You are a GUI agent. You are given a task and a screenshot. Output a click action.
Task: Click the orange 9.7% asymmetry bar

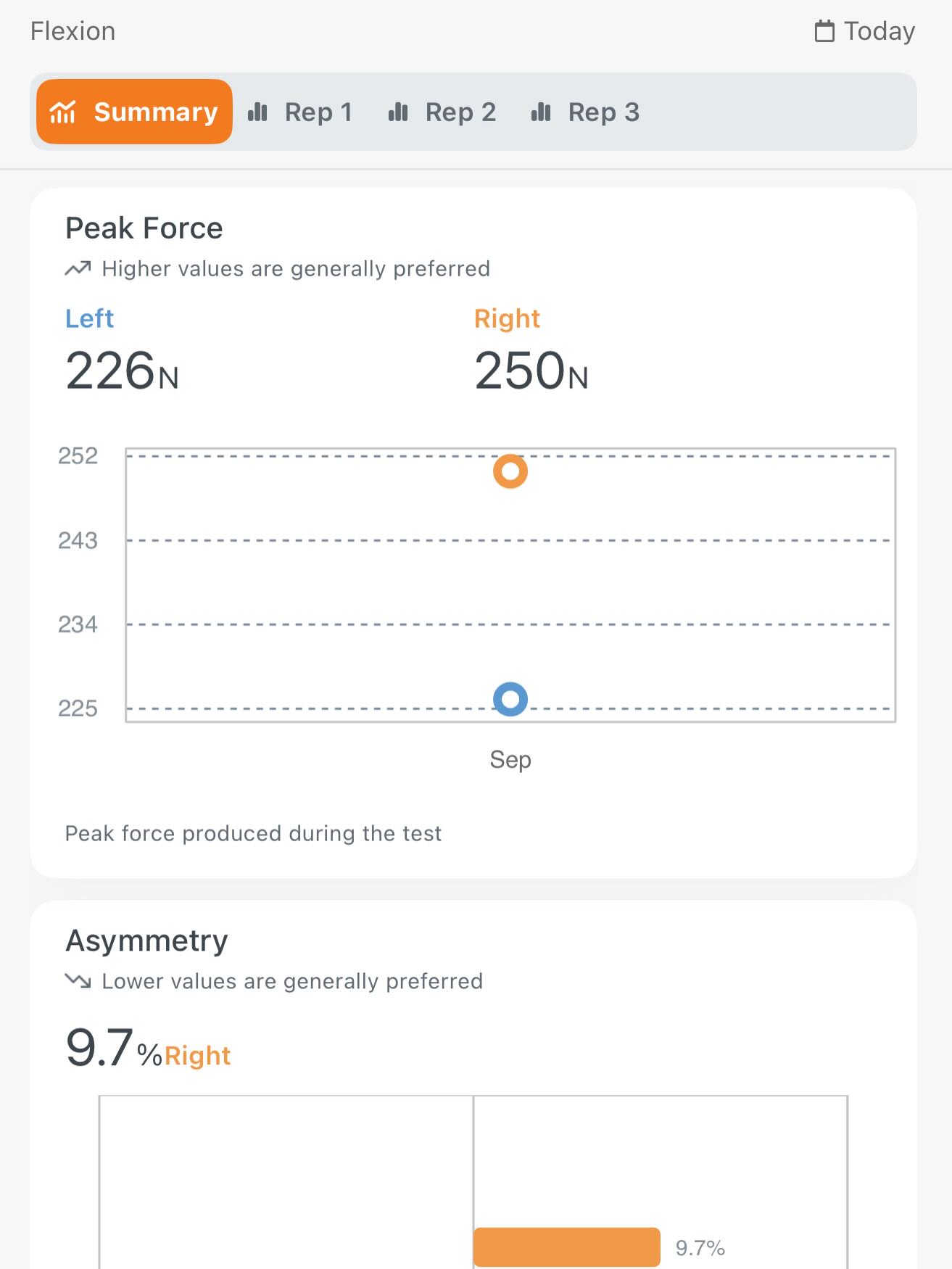567,1247
